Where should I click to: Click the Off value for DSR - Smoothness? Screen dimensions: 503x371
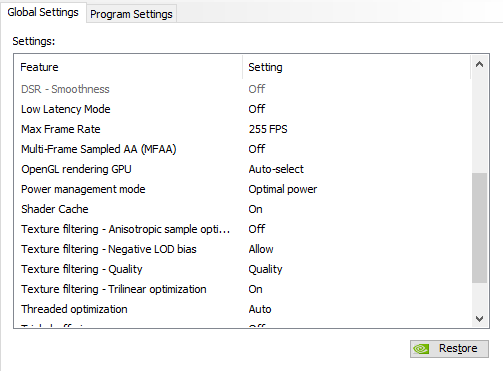[x=257, y=89]
